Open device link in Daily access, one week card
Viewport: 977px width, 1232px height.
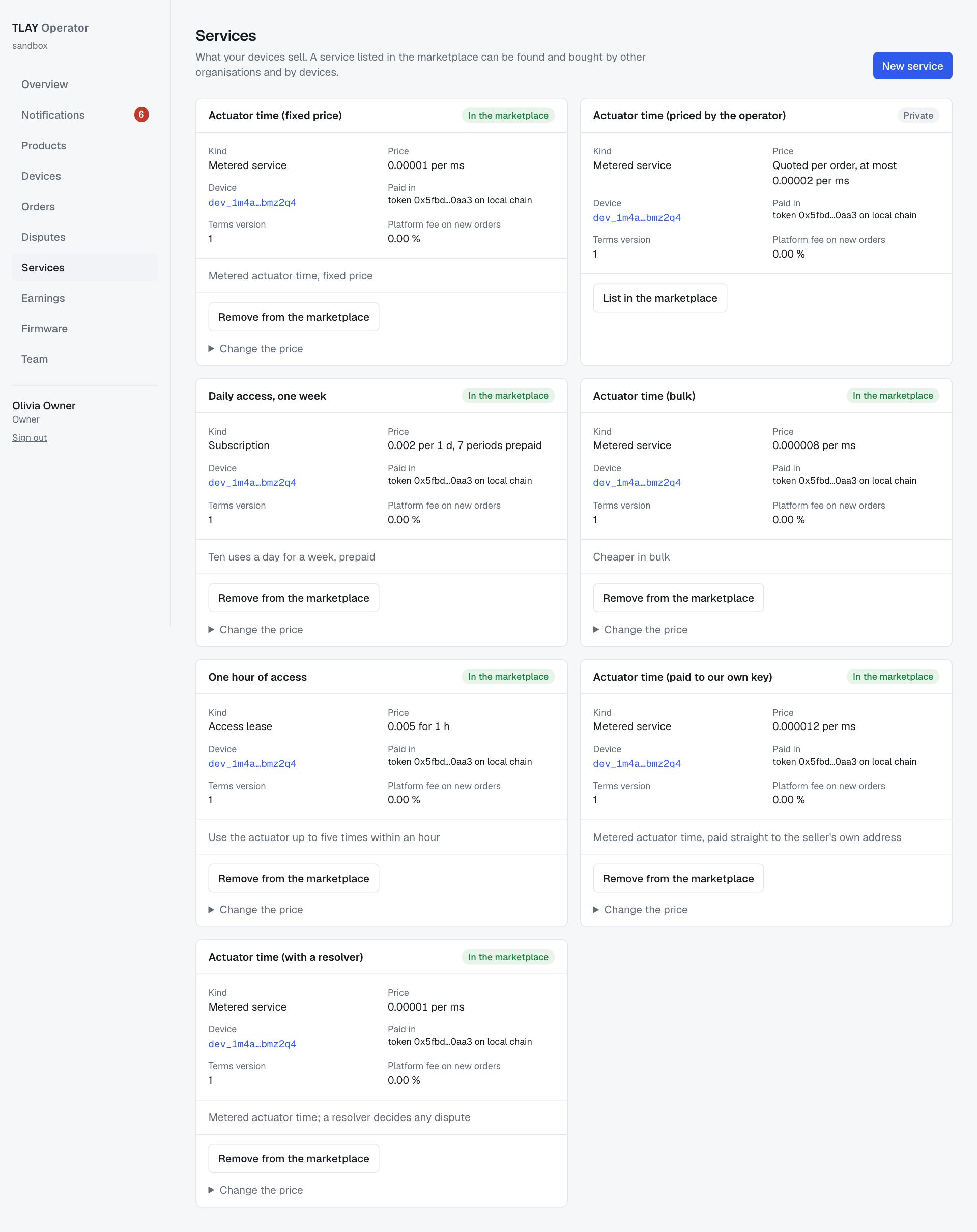click(252, 483)
